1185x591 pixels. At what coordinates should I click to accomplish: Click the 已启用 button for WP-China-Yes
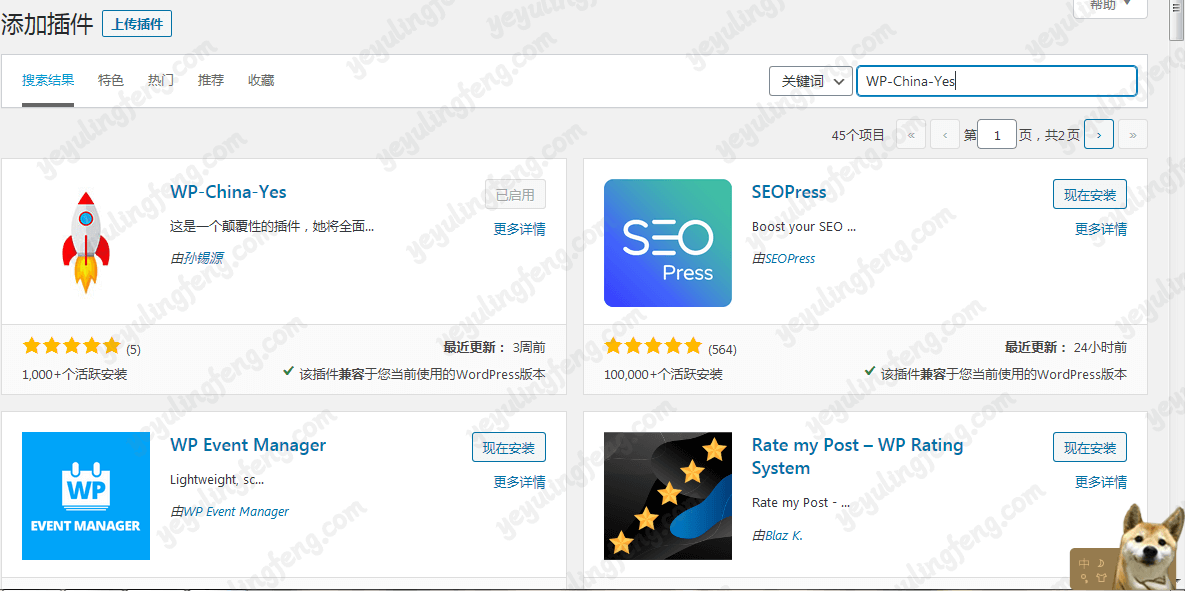[x=515, y=194]
